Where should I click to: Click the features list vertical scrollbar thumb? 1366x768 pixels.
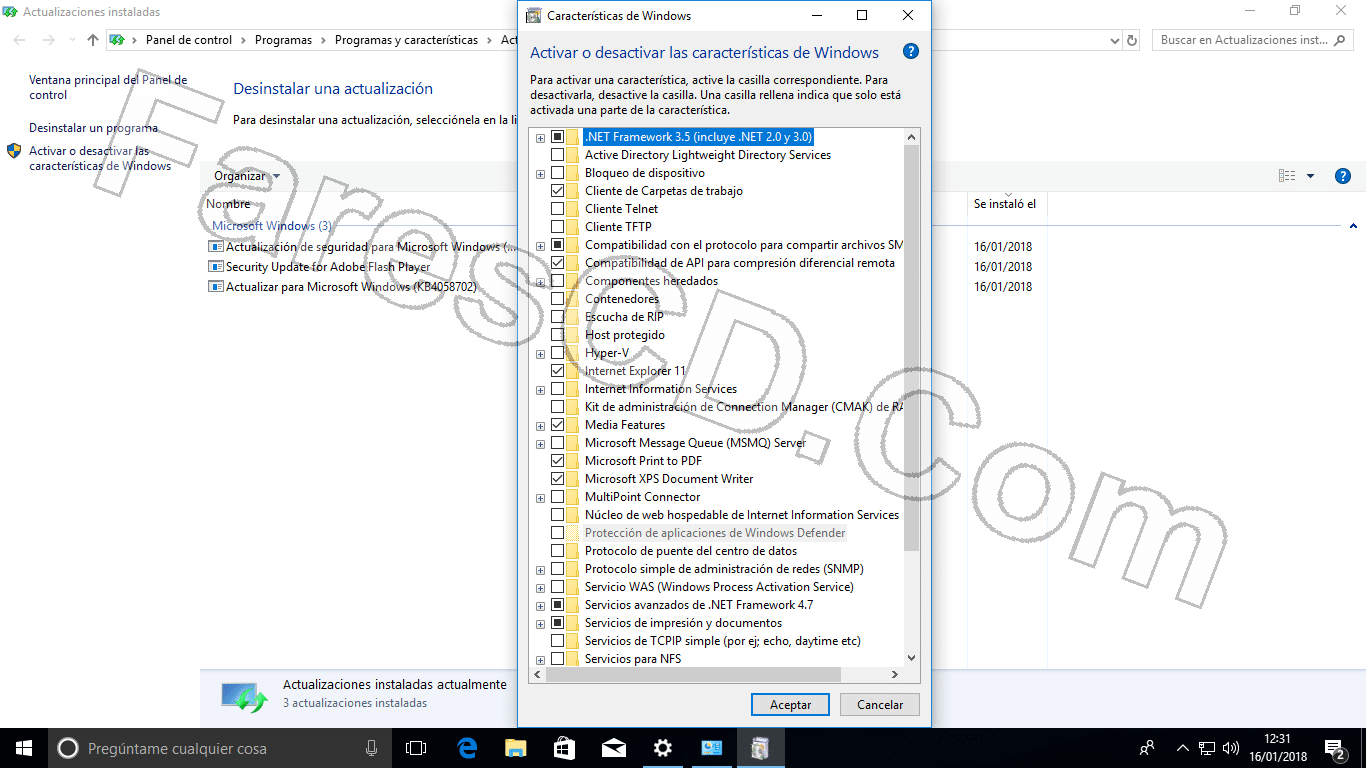911,348
